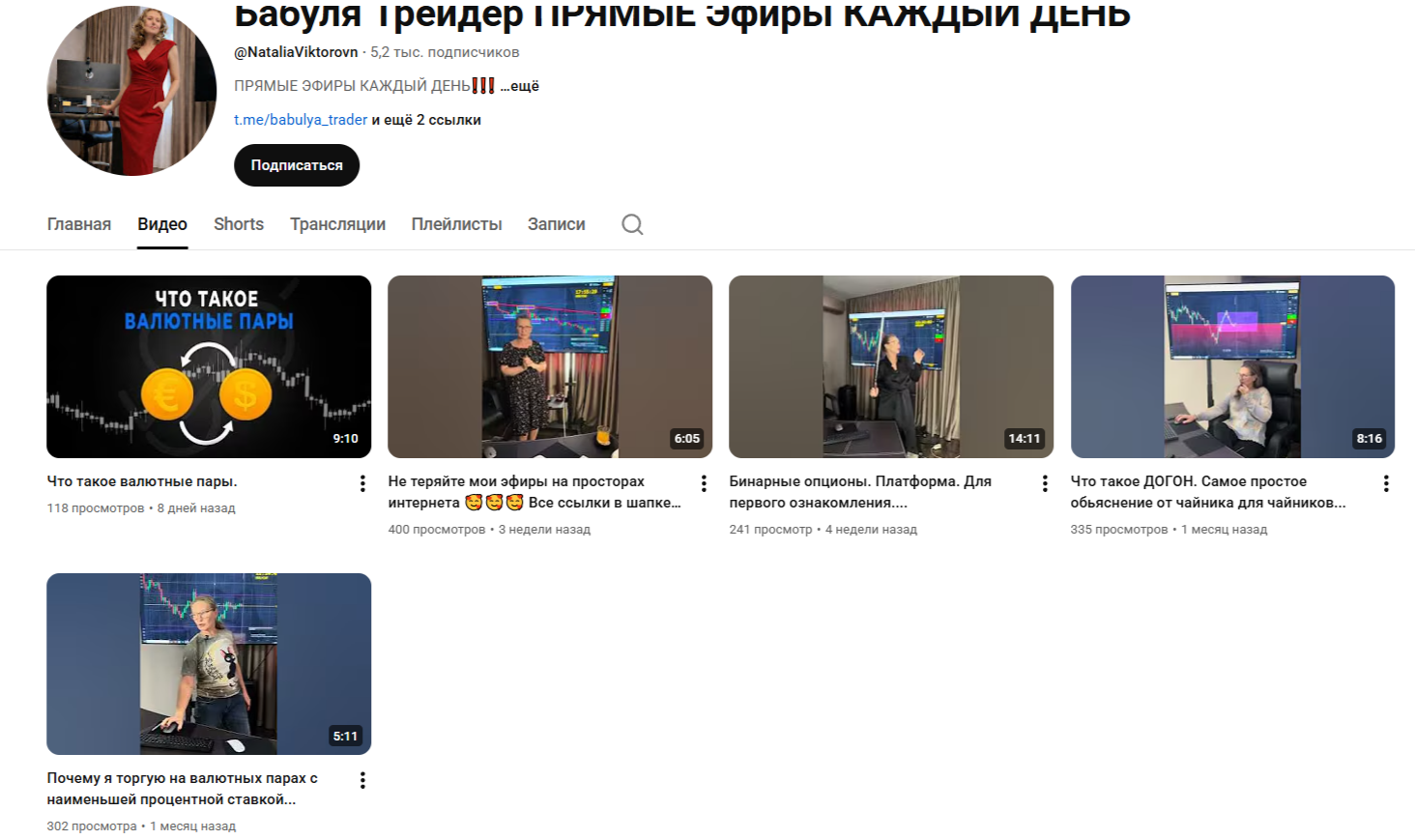The height and width of the screenshot is (840, 1415).
Task: Open three-dot menu for 'Почему я торгую' video
Action: [362, 780]
